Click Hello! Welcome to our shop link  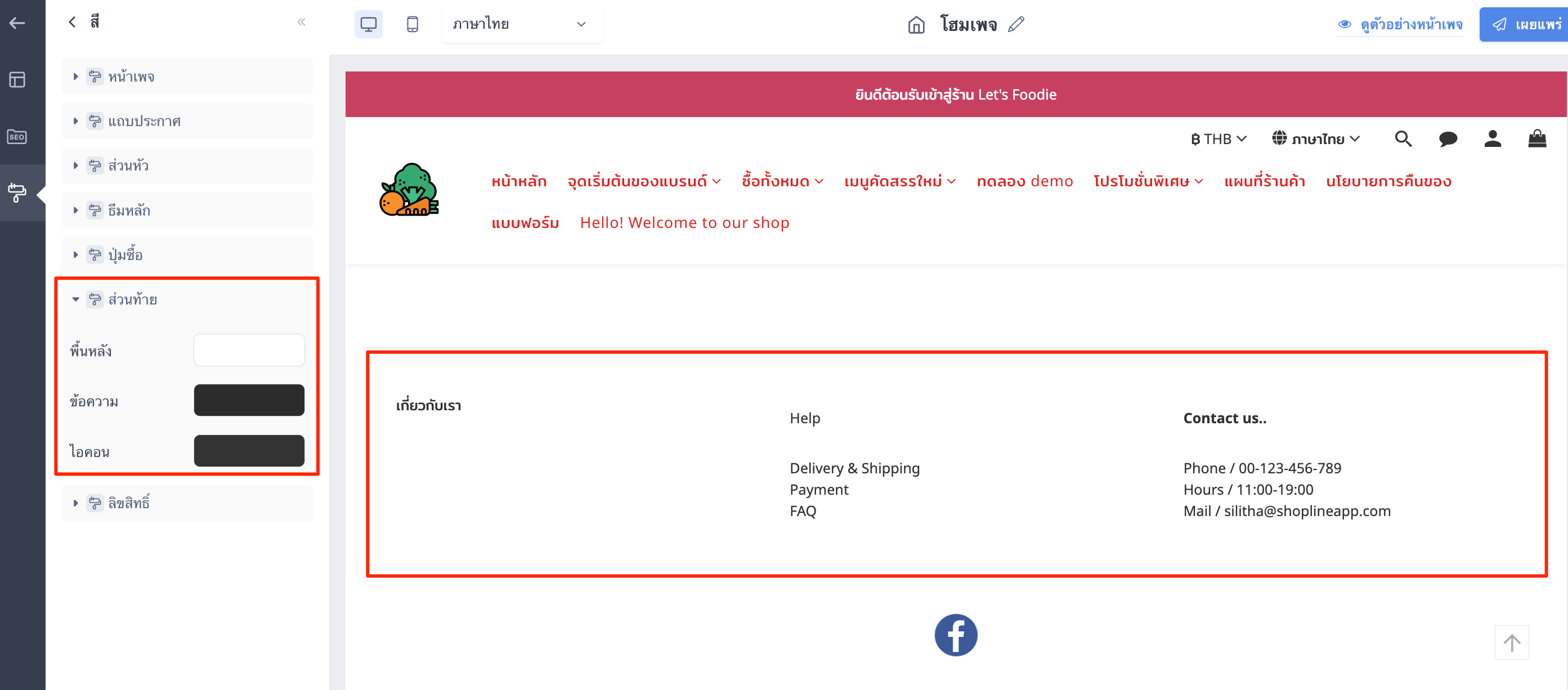[685, 223]
